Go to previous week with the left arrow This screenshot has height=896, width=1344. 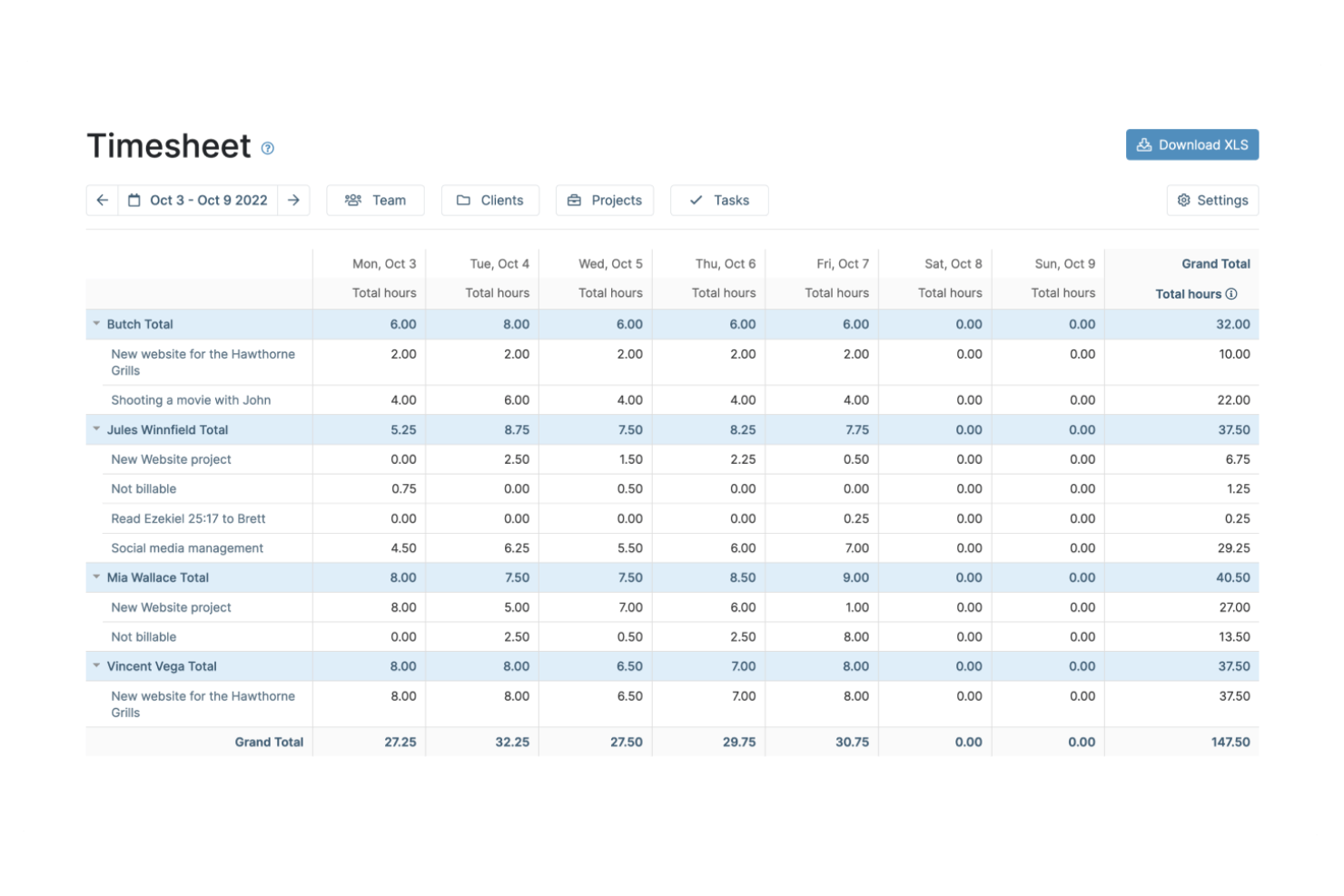click(102, 200)
